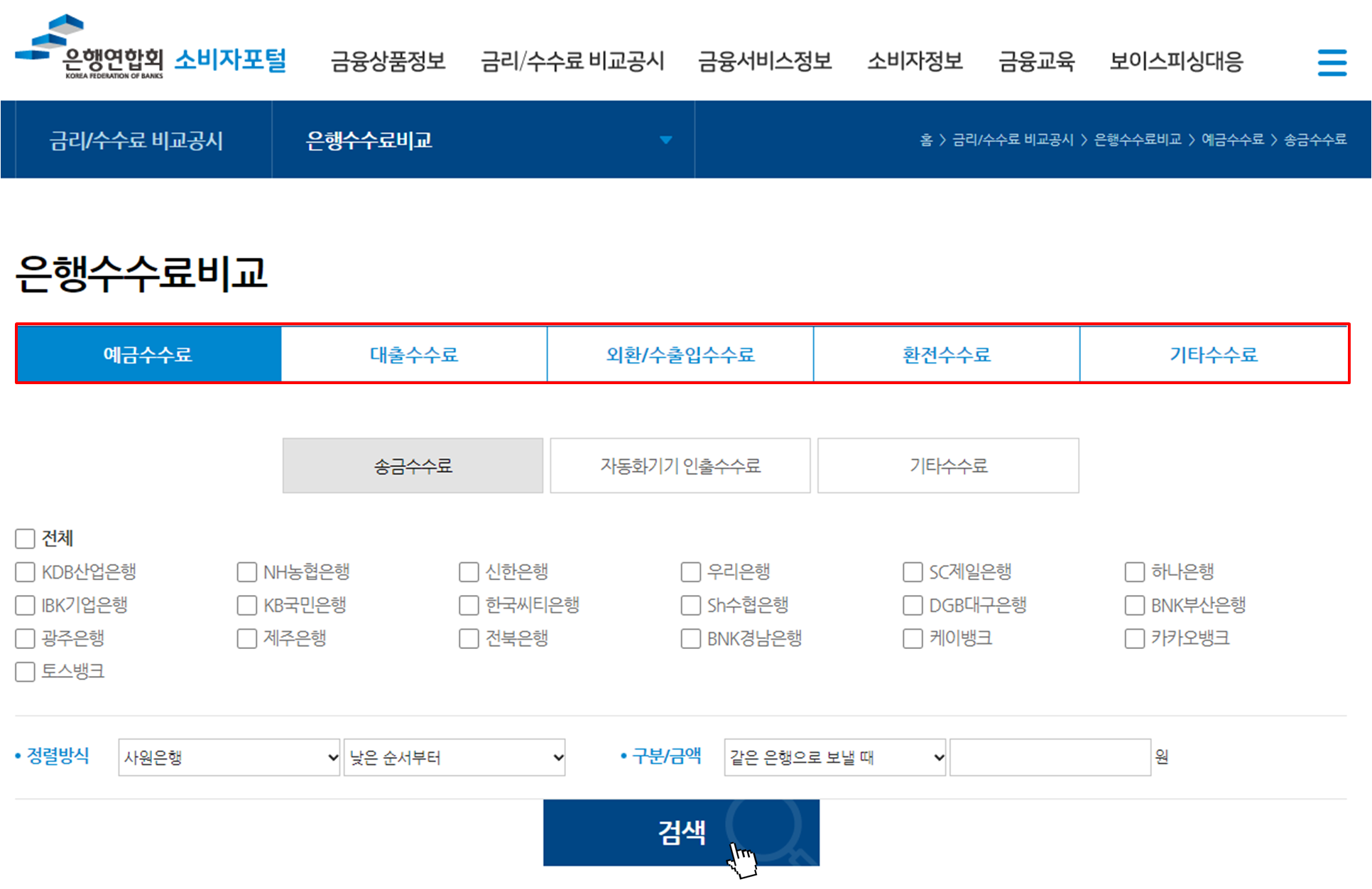Click the 은행수수료비교 breadcrumb link
Image resolution: width=1372 pixels, height=889 pixels.
[x=1138, y=140]
